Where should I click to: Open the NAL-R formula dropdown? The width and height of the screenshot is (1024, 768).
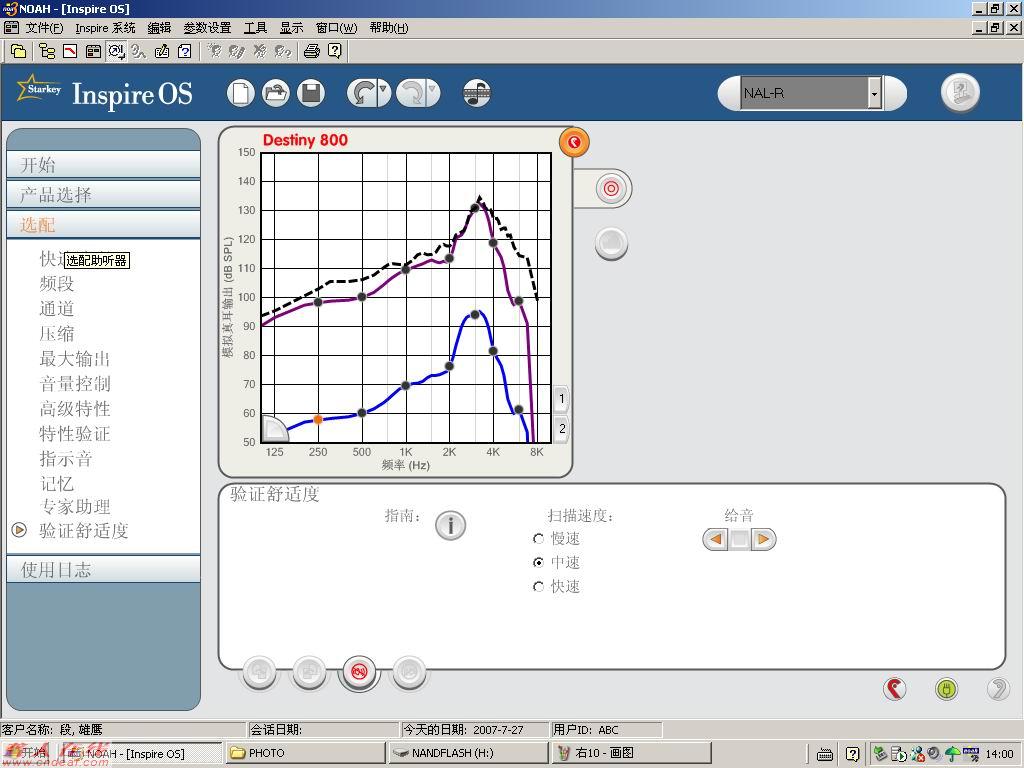(874, 93)
